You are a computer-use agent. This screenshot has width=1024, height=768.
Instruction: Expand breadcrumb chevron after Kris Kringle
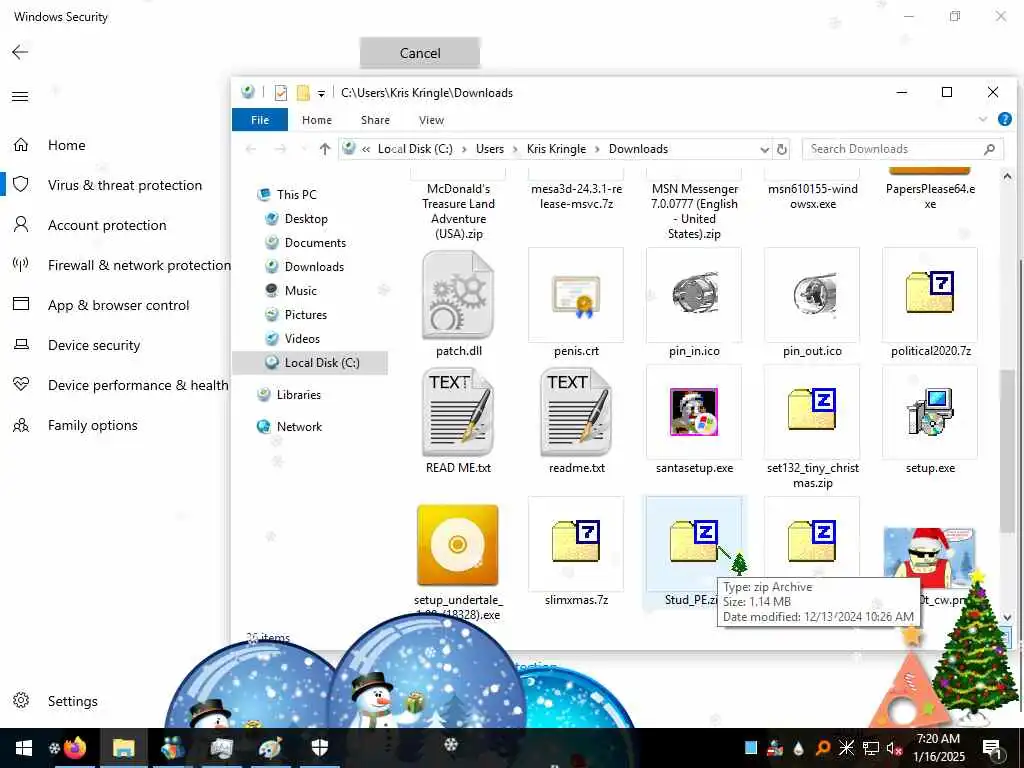598,149
